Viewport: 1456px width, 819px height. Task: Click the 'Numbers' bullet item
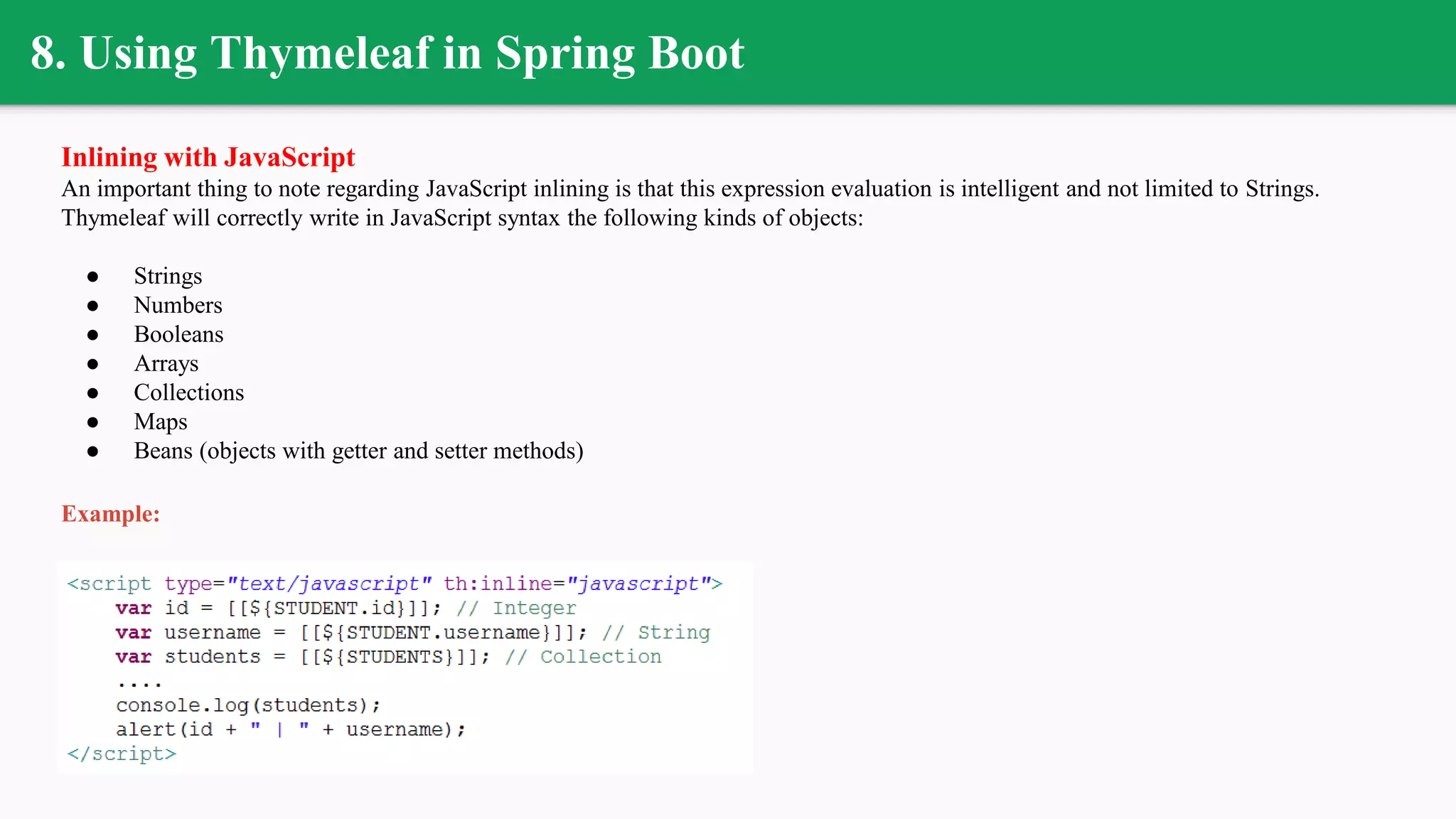[178, 305]
